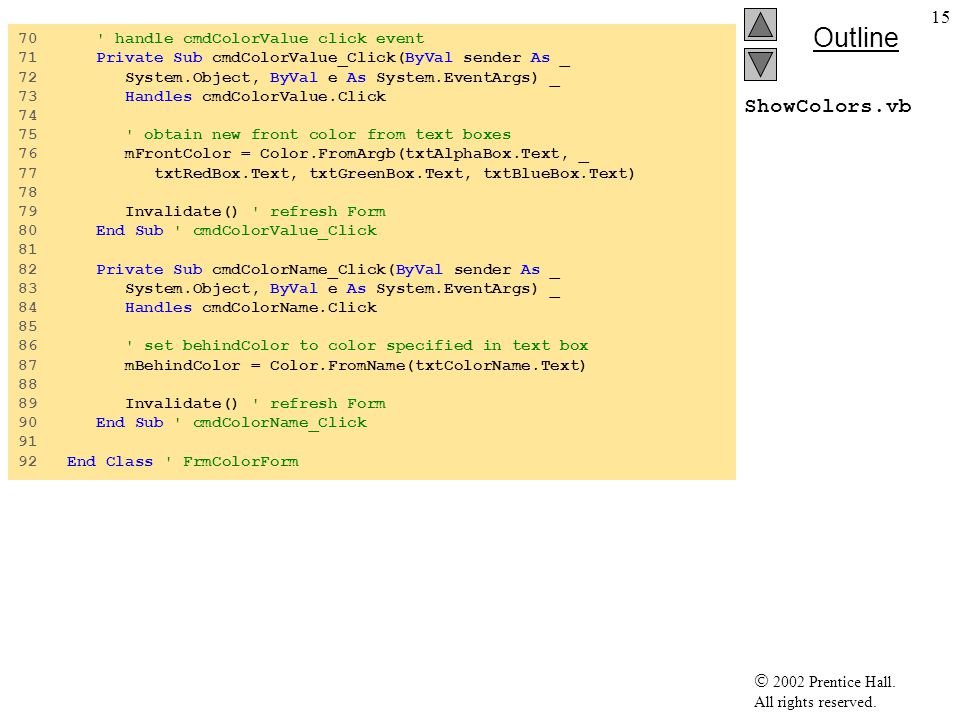Click 'End Sub' on line 90

click(x=130, y=422)
